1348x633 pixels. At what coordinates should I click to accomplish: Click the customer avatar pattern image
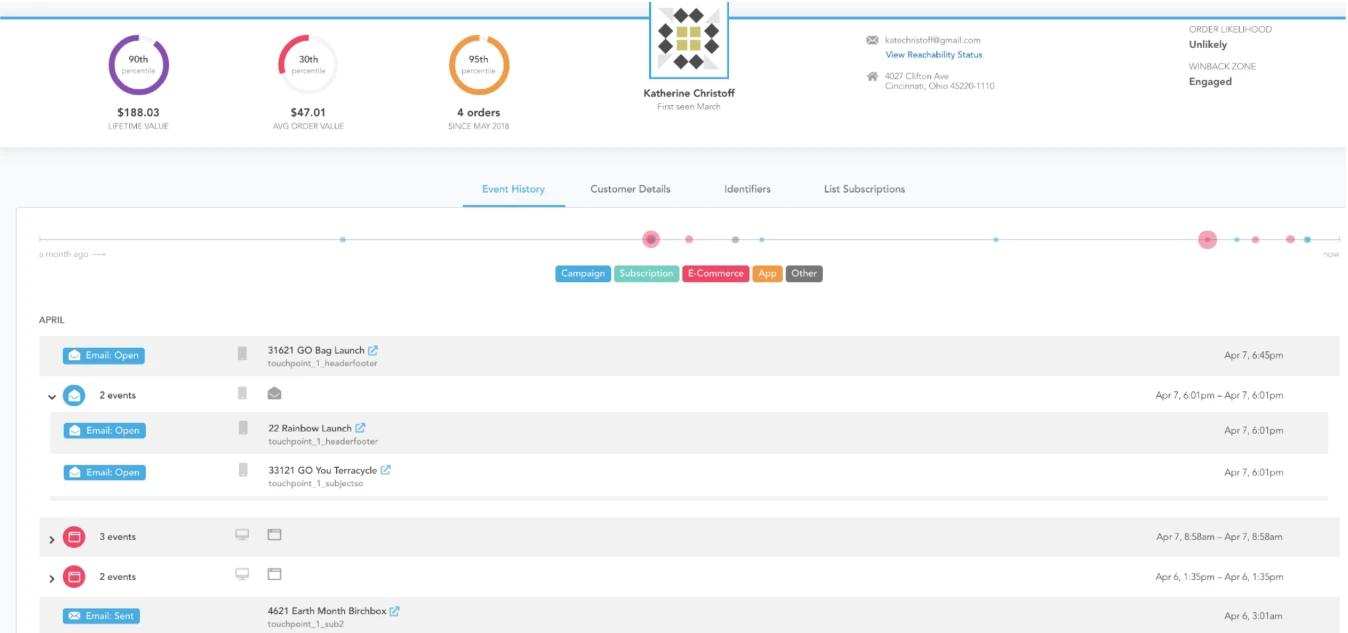[689, 39]
